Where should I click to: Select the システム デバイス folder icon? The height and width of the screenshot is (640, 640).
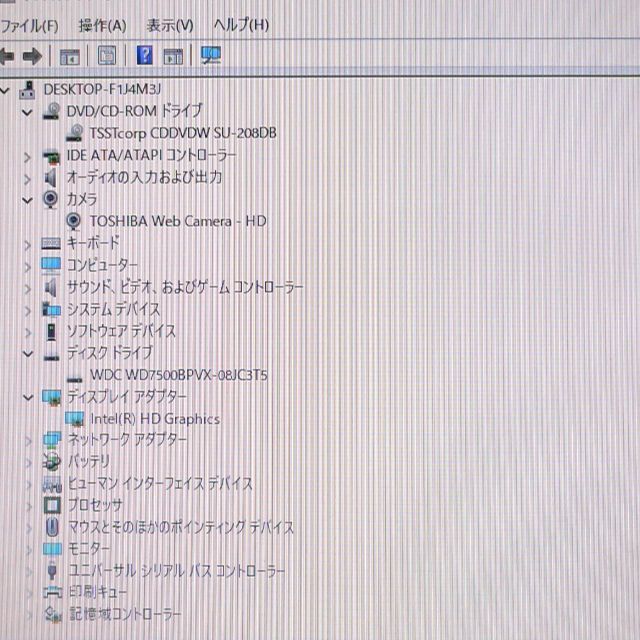point(51,309)
